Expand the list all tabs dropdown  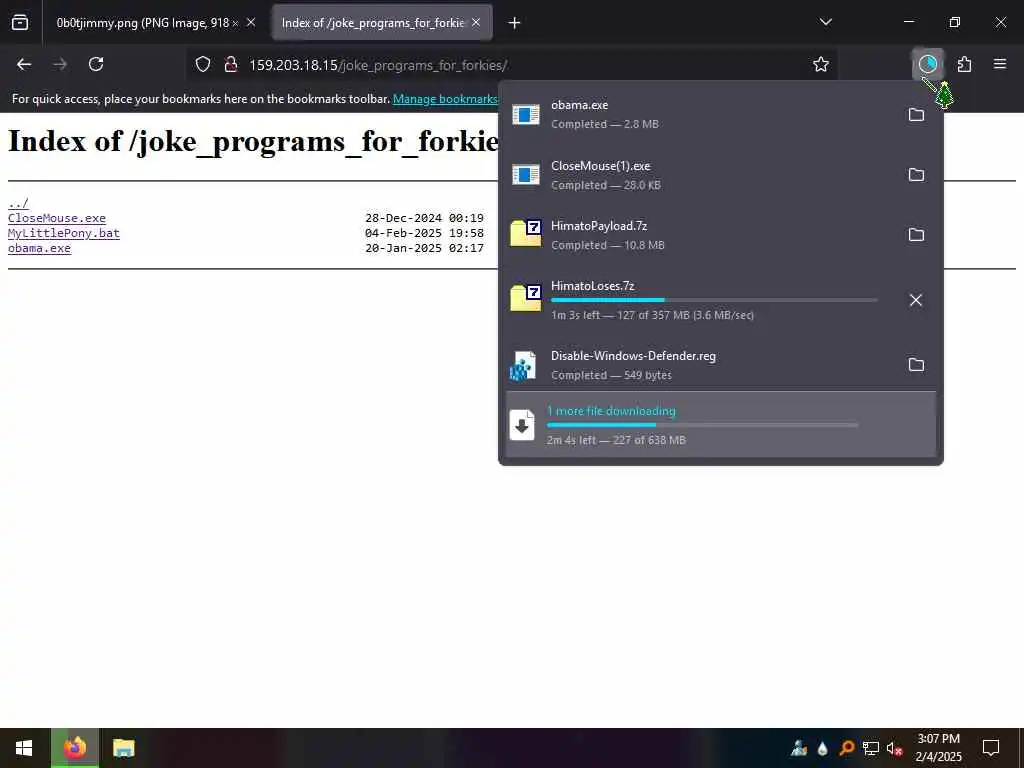pyautogui.click(x=825, y=22)
